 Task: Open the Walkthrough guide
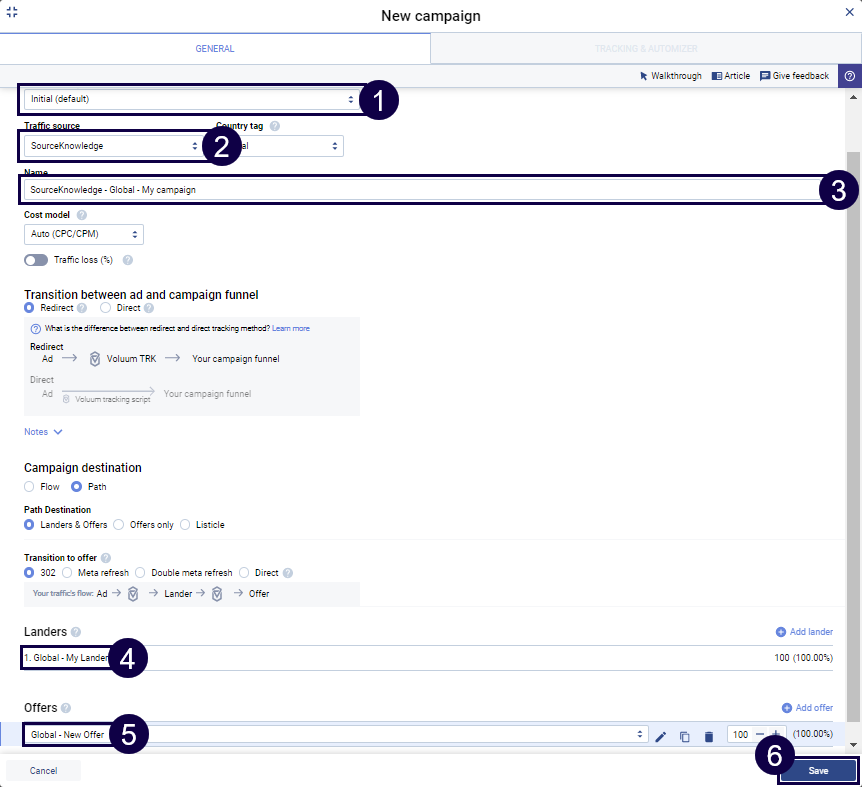[x=670, y=76]
